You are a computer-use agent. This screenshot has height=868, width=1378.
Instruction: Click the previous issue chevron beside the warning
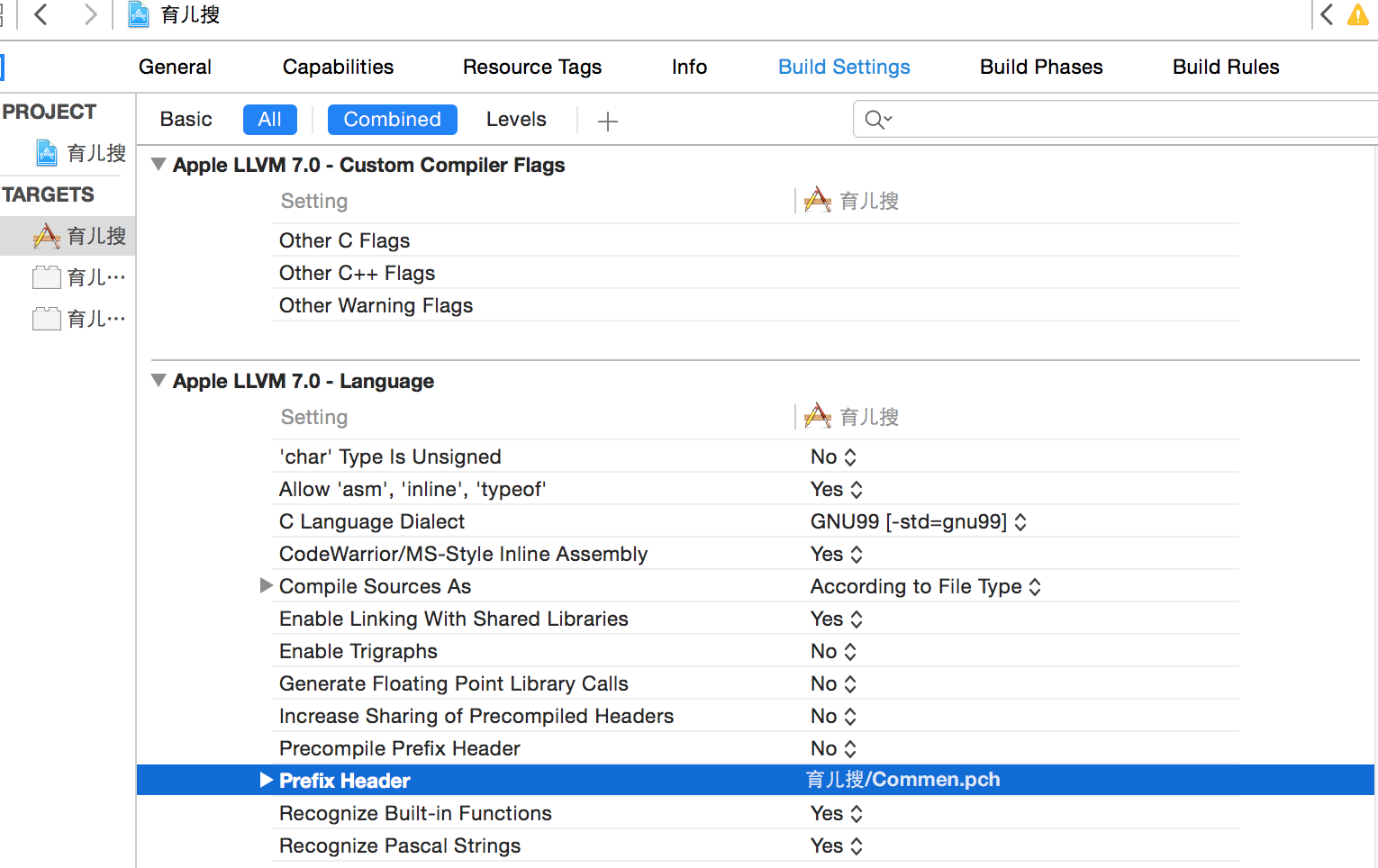click(1327, 14)
